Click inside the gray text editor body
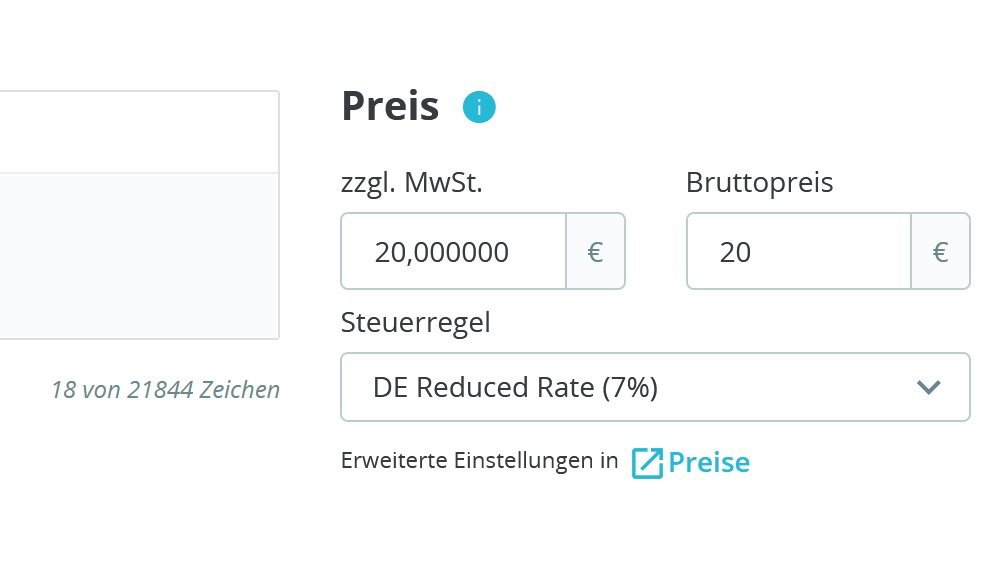Viewport: 1000px width, 562px height. coord(139,255)
